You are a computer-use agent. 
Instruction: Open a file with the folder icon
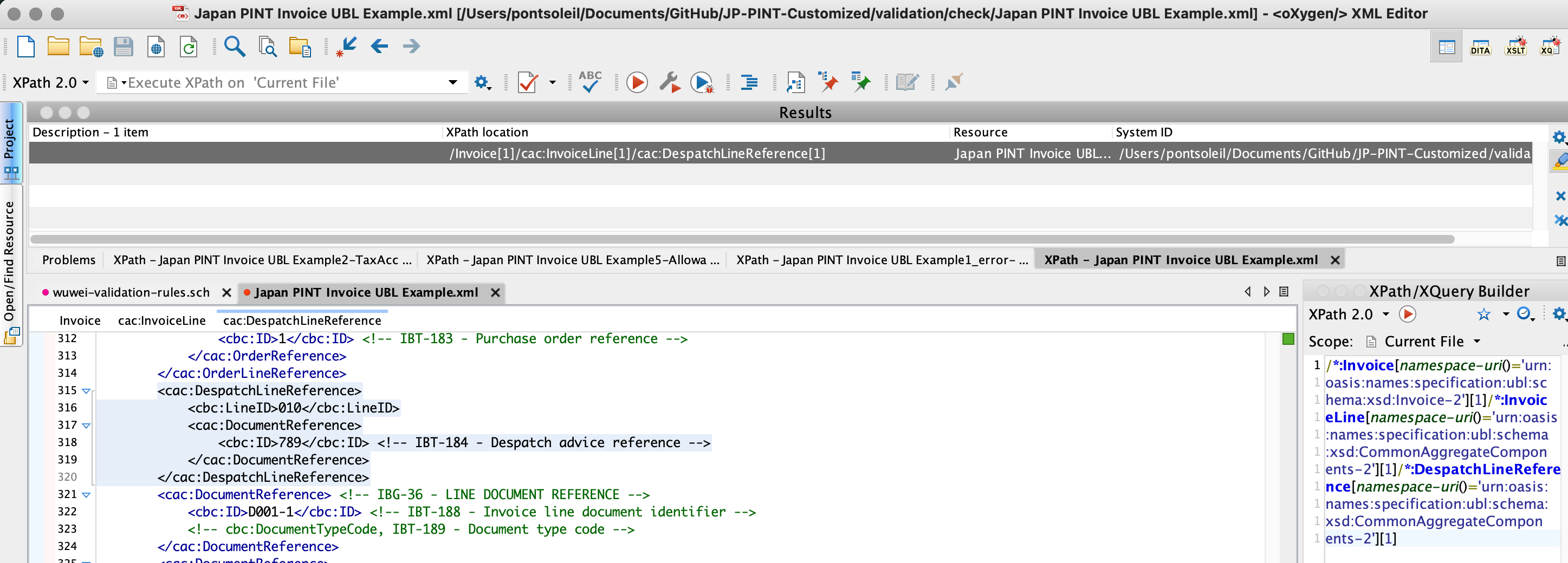click(x=59, y=46)
